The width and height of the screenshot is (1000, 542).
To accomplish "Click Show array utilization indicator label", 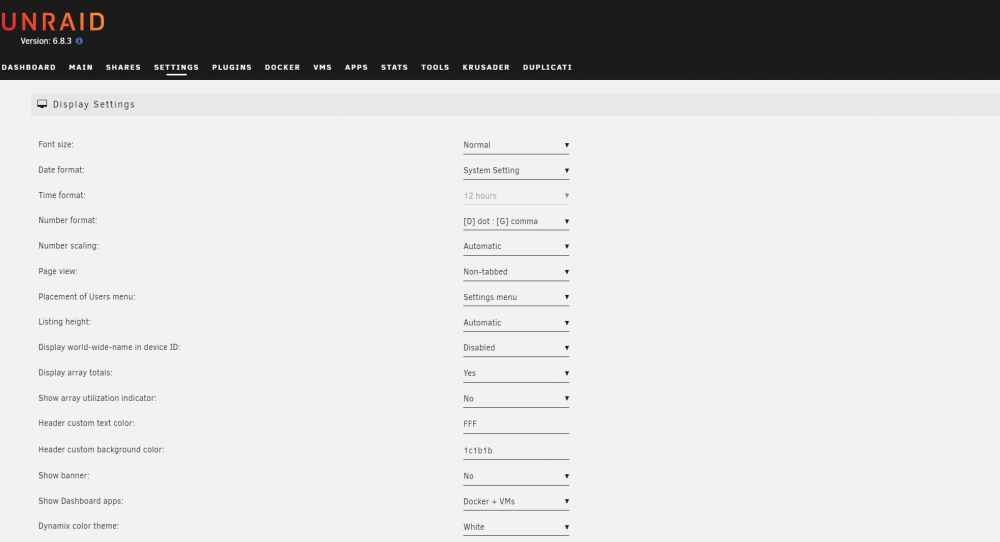I will [x=97, y=398].
